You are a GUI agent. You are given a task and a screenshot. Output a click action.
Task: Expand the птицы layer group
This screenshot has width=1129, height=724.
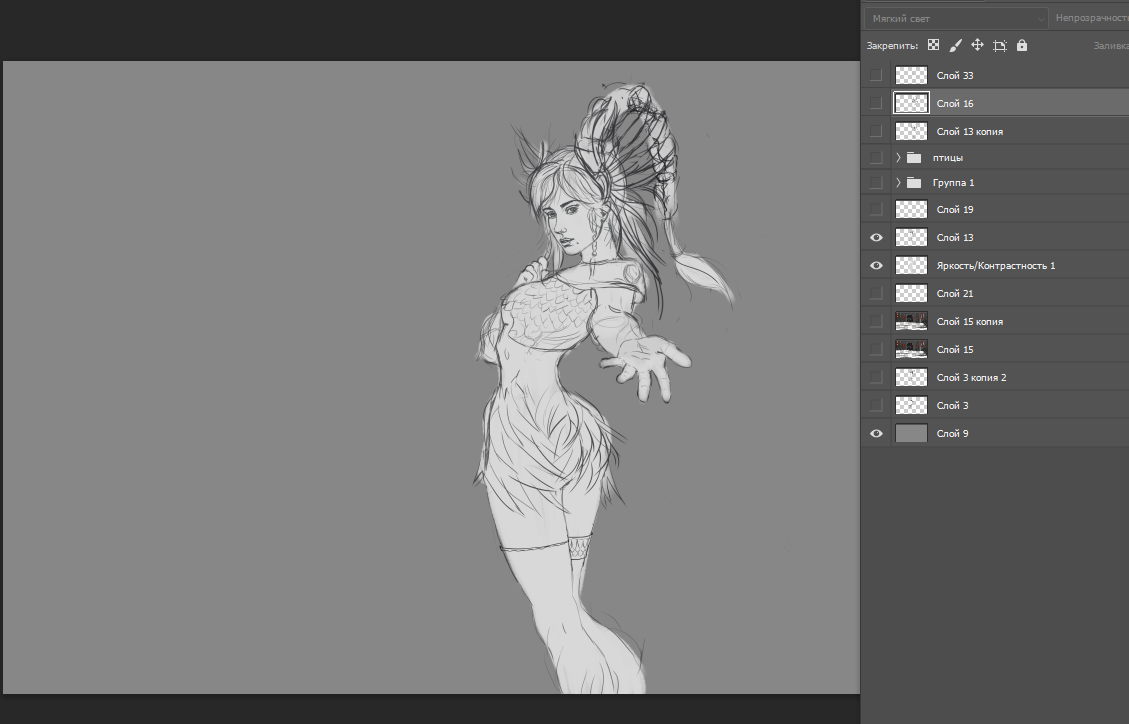point(898,158)
